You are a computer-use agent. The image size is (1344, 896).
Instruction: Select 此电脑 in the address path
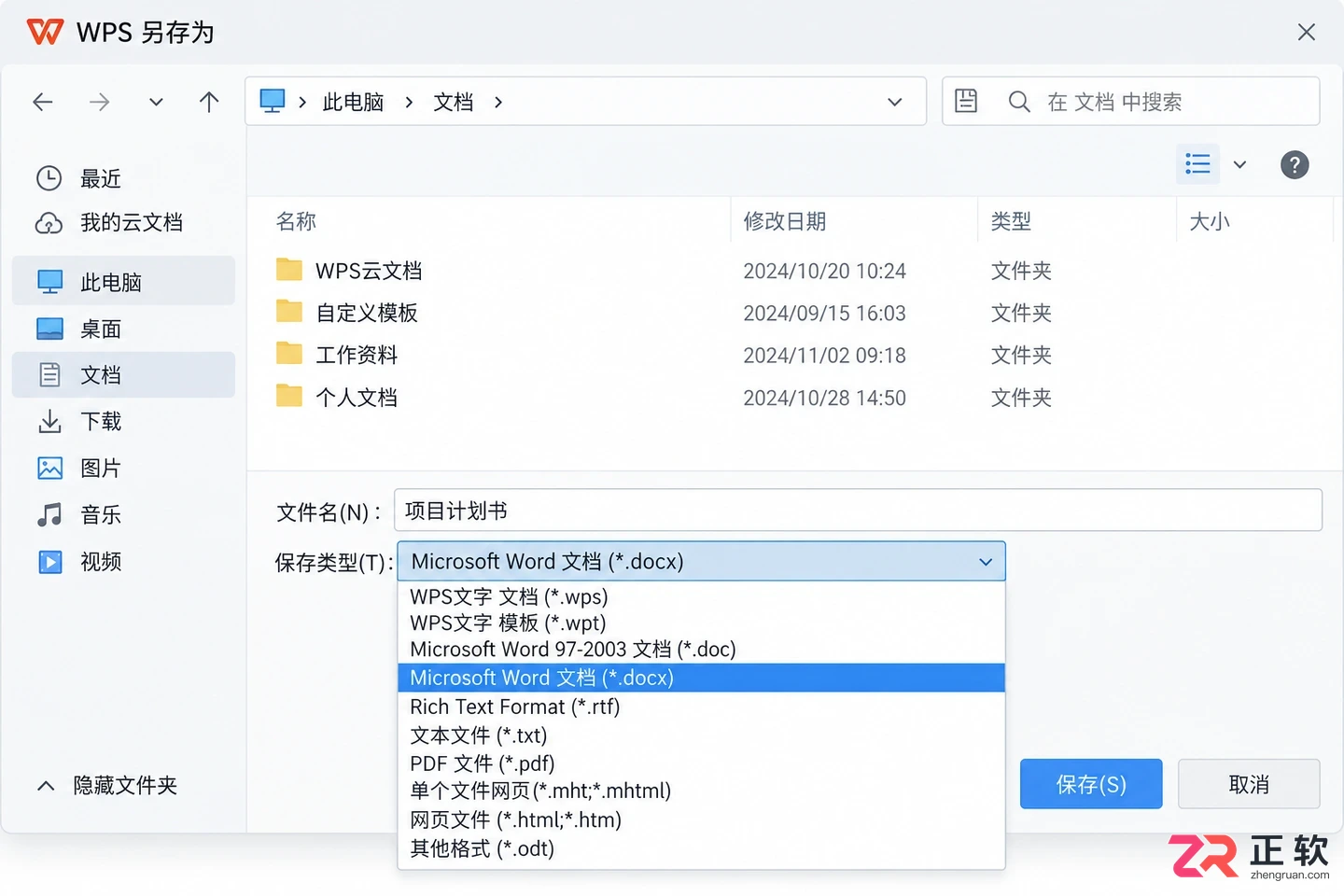[x=353, y=102]
